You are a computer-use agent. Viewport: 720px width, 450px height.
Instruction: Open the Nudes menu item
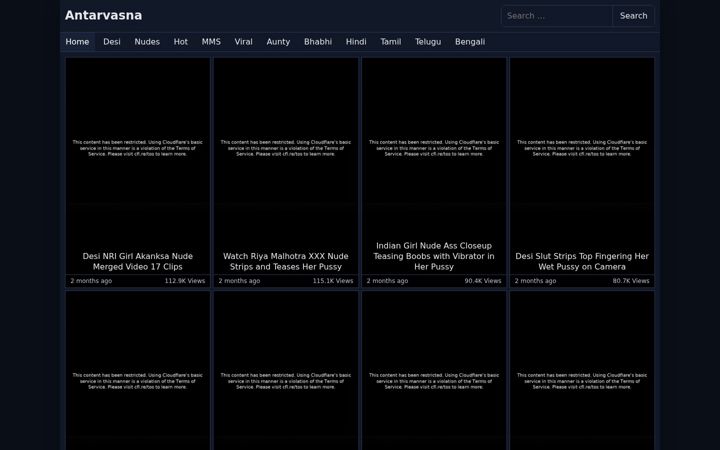(x=147, y=42)
